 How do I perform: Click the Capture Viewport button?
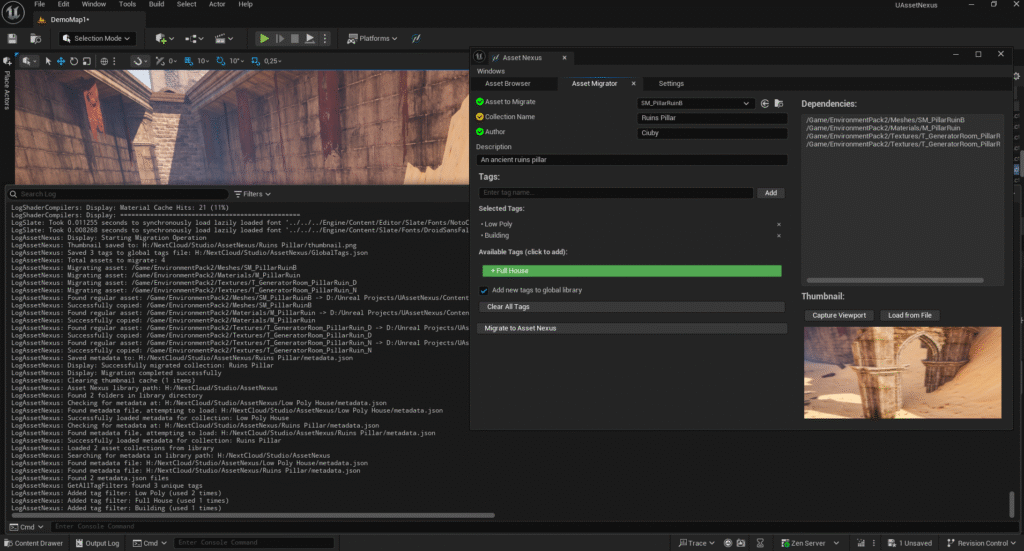pos(838,316)
